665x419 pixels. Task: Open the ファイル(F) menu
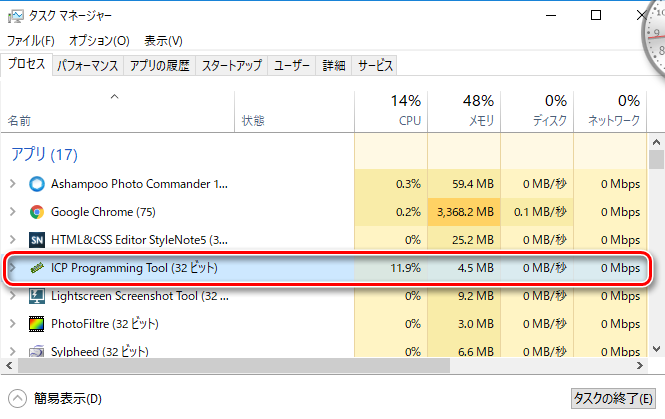[x=31, y=41]
